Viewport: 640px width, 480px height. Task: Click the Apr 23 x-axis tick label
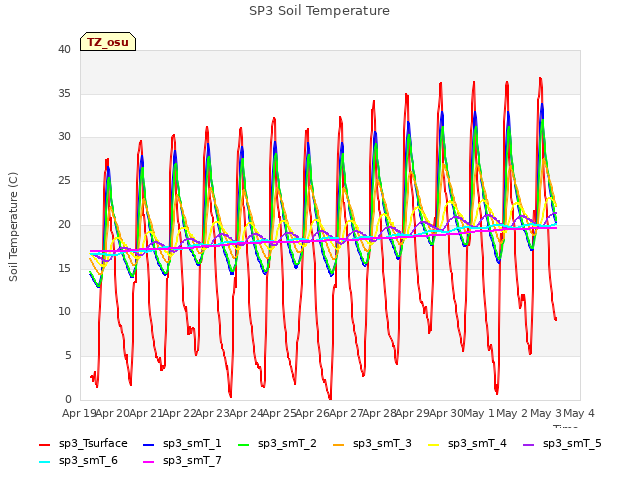click(213, 413)
